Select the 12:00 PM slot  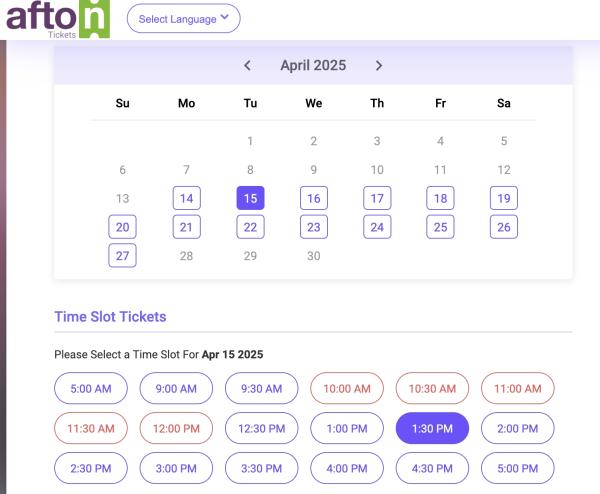[x=176, y=428]
